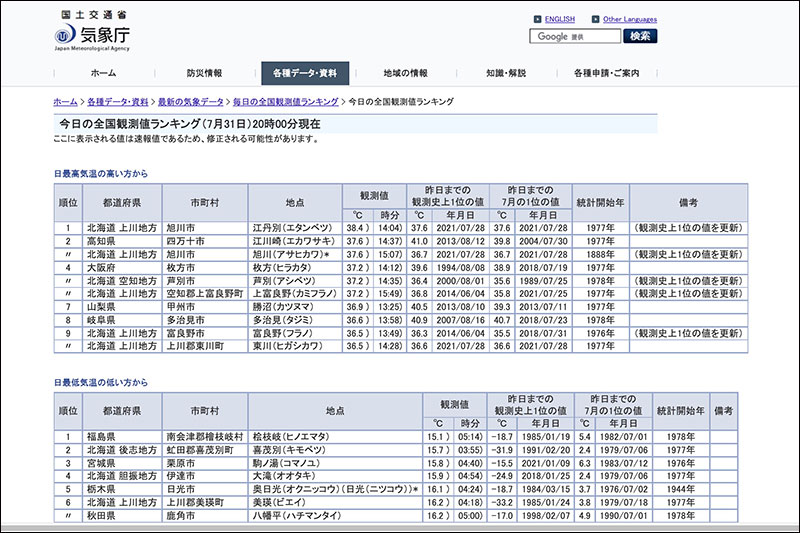Click 毎日の全国観測値ランキング breadcrumb link

point(286,102)
